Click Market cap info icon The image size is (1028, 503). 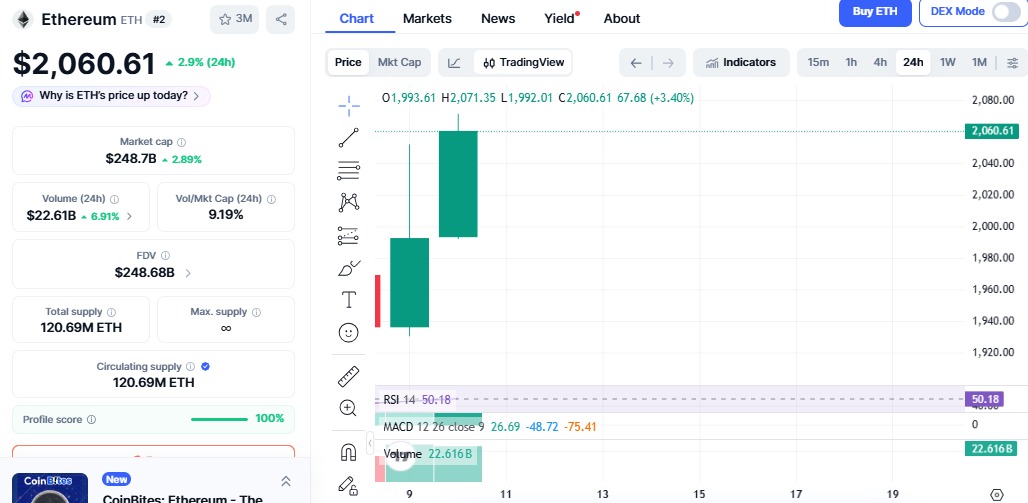pos(182,142)
